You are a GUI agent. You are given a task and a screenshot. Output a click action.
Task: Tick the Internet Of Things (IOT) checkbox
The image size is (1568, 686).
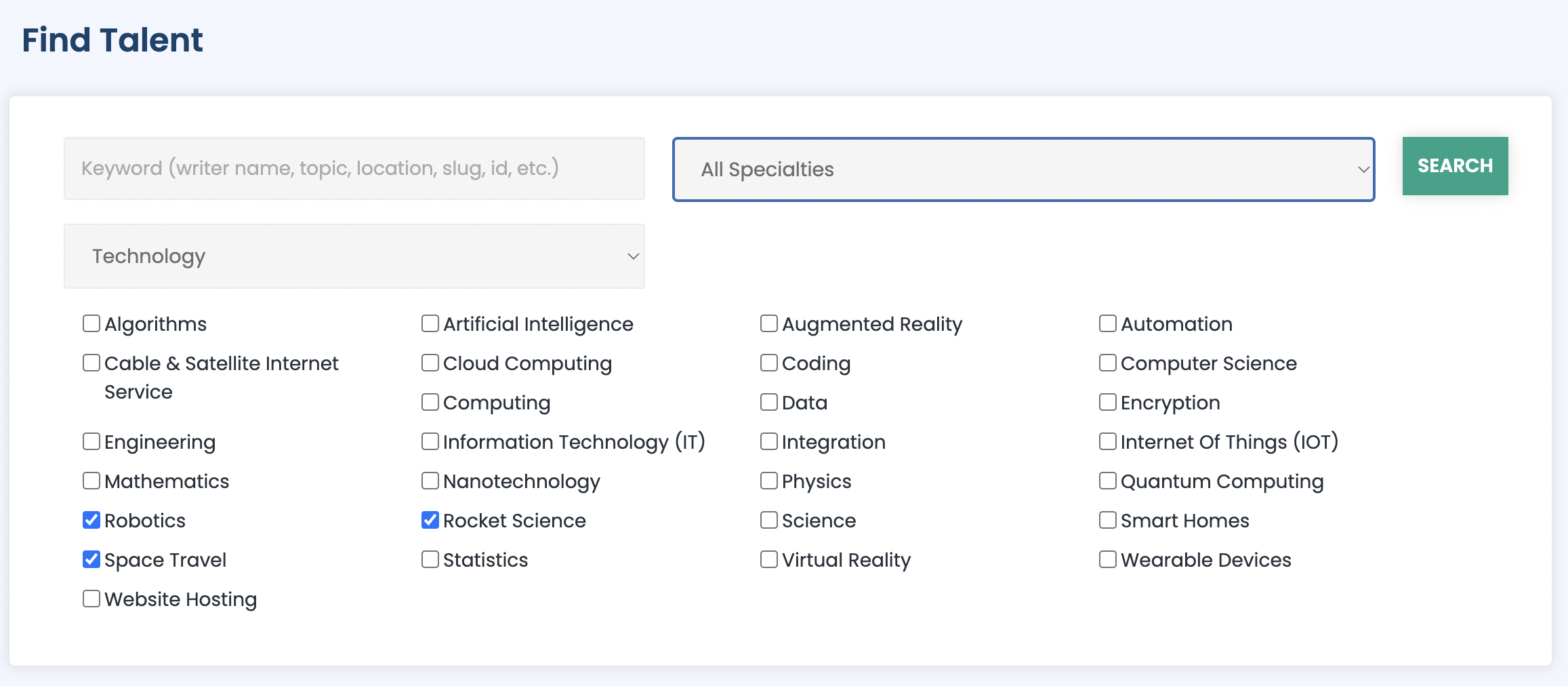pyautogui.click(x=1108, y=441)
